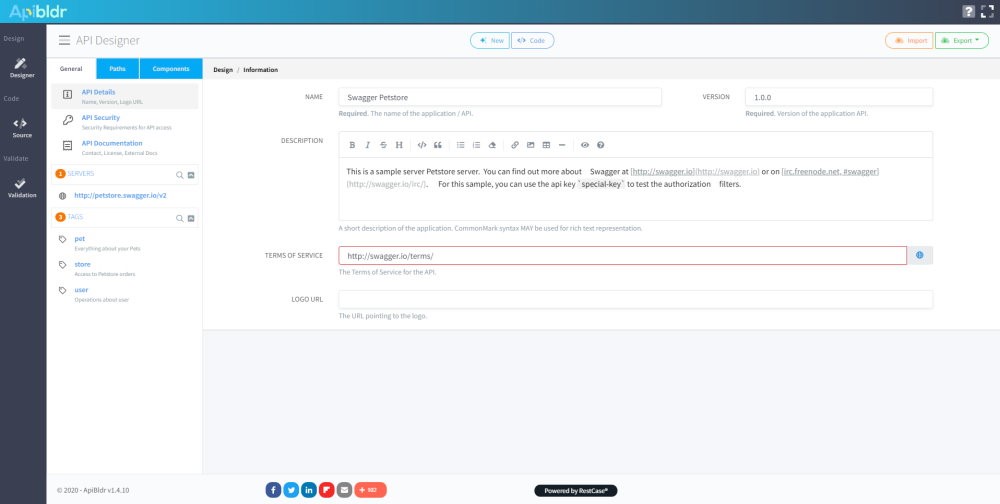
Task: Click the New button
Action: 490,40
